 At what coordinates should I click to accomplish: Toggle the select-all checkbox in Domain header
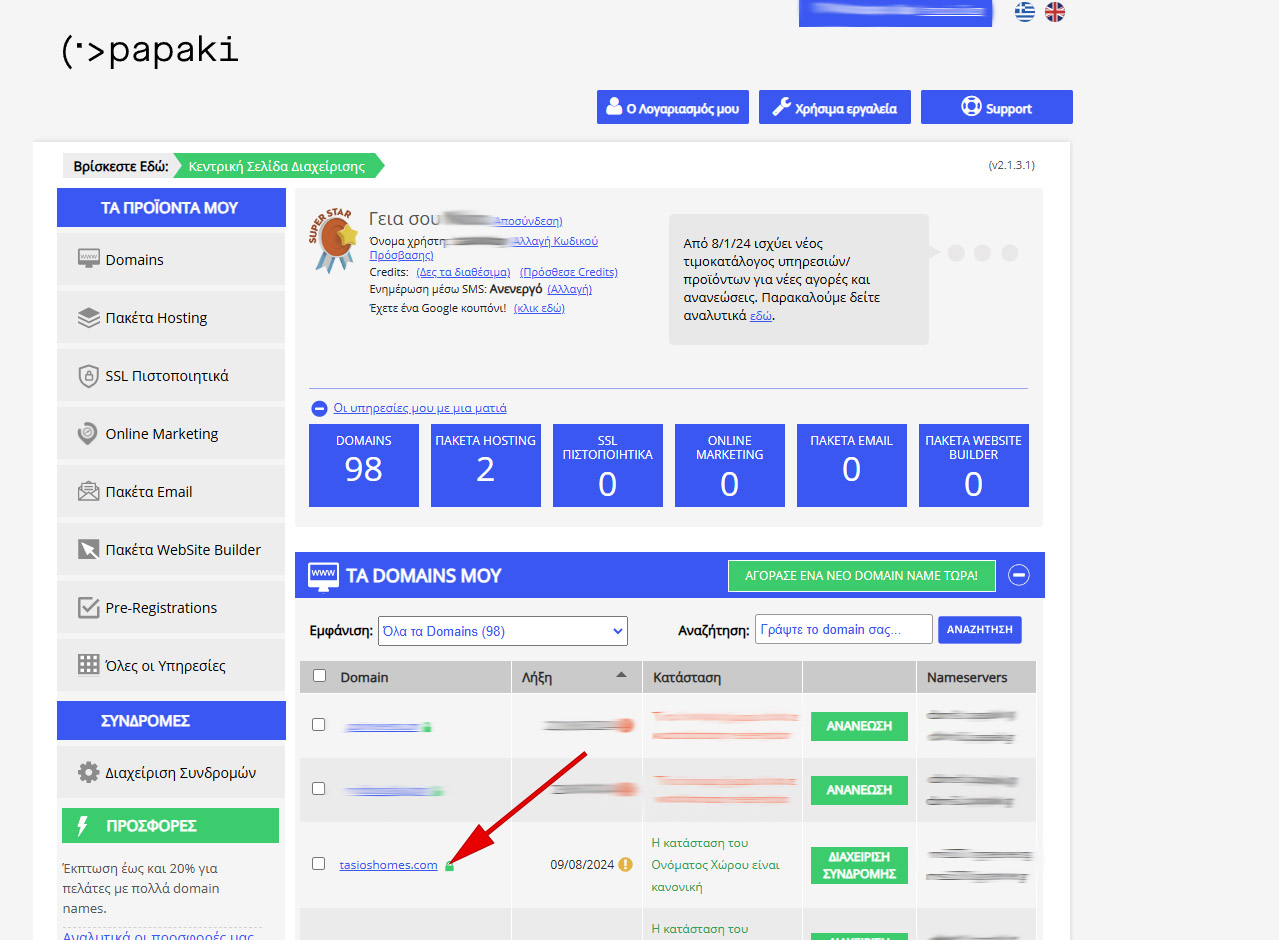pos(319,676)
